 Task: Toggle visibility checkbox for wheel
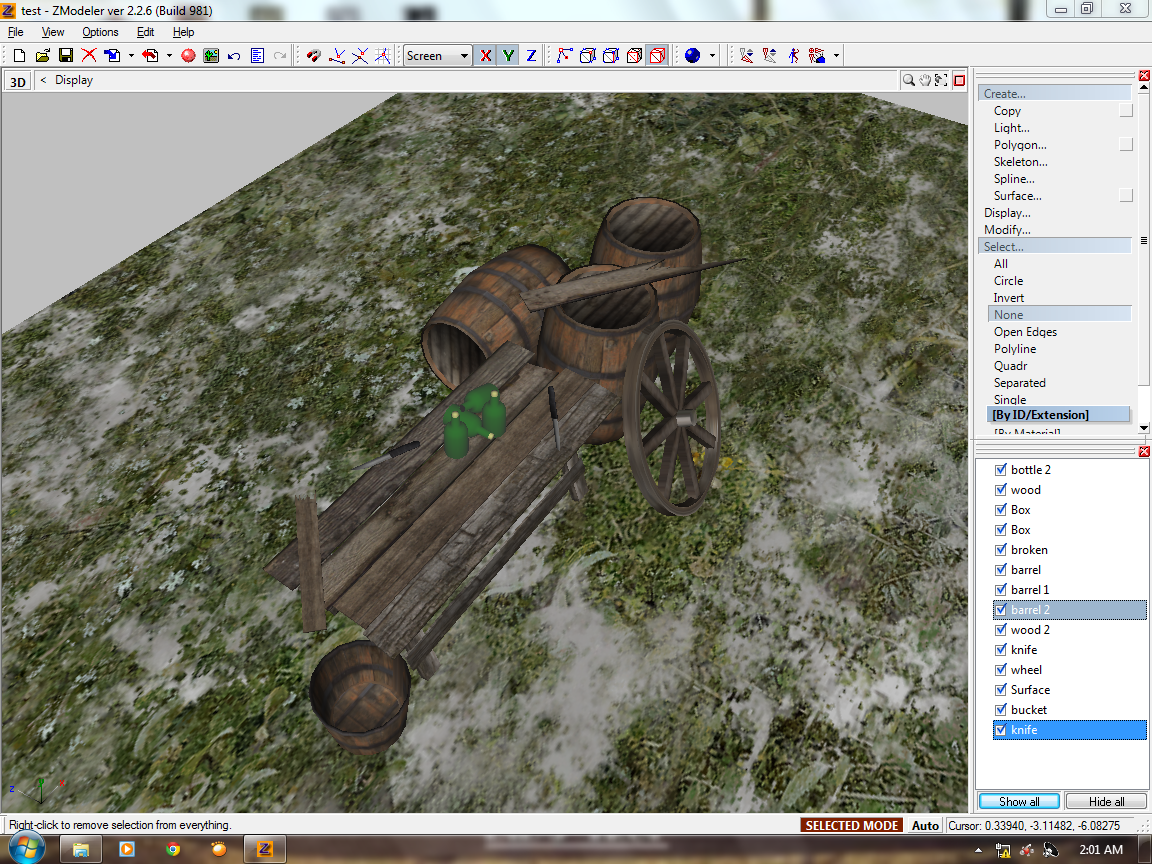1001,669
